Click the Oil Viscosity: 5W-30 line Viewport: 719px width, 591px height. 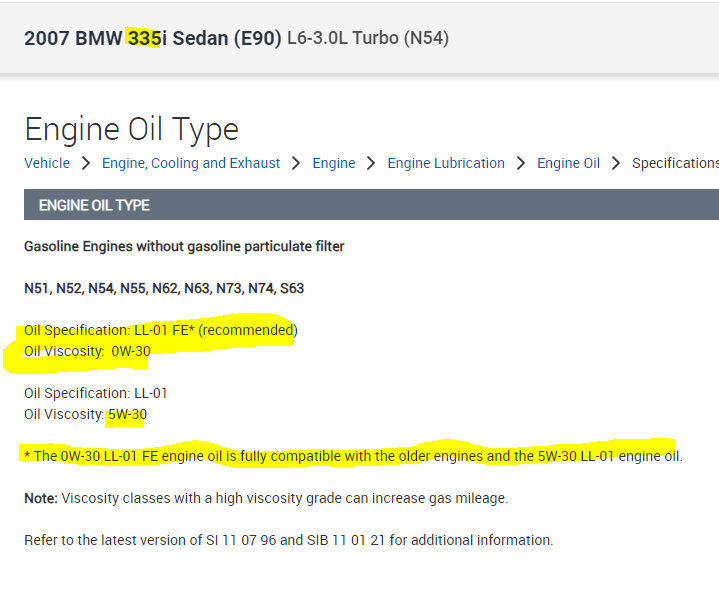click(86, 414)
